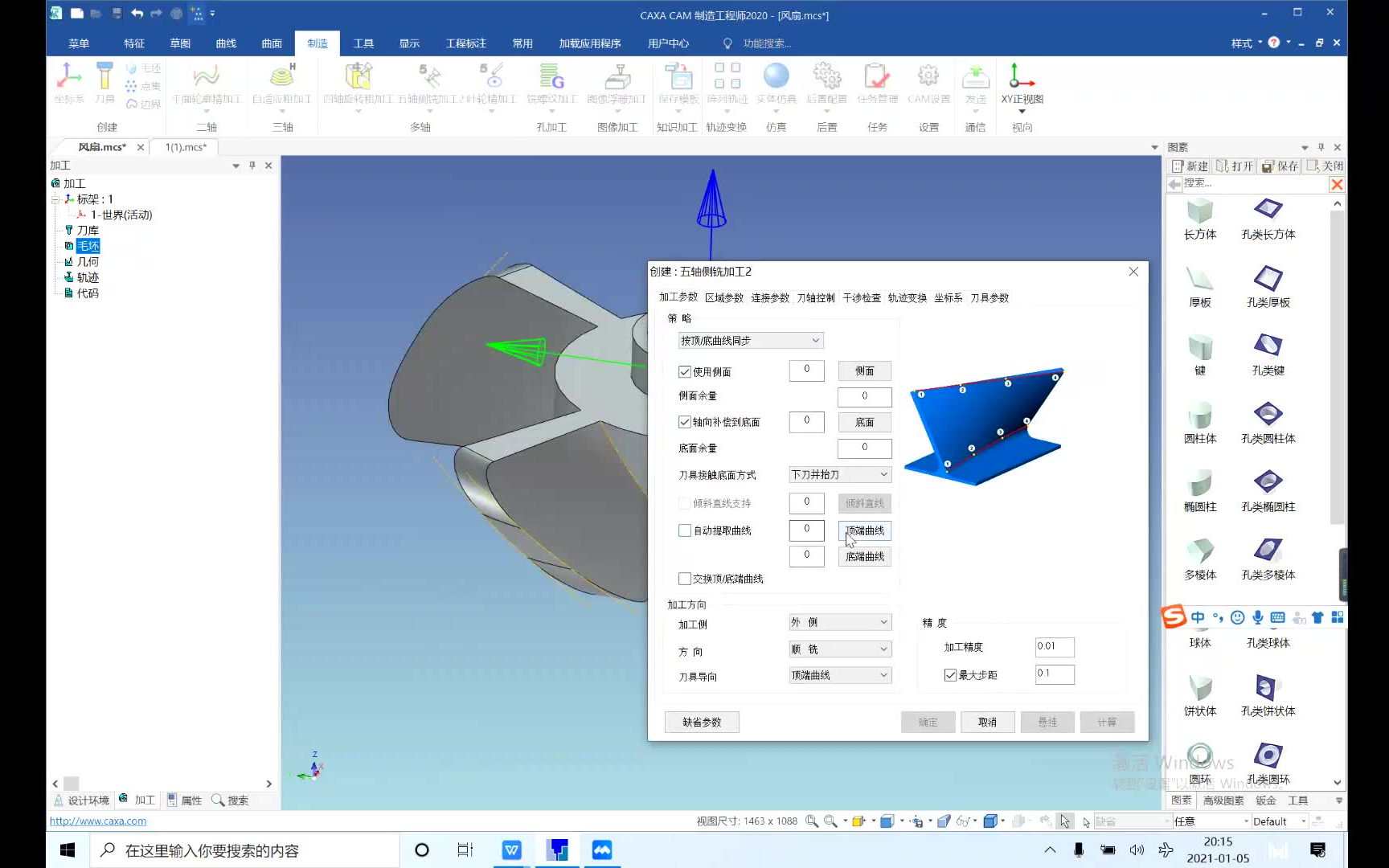Screen dimensions: 1389x868
Task: Open the 铣螺纹加工 hole machining icon
Action: click(552, 84)
